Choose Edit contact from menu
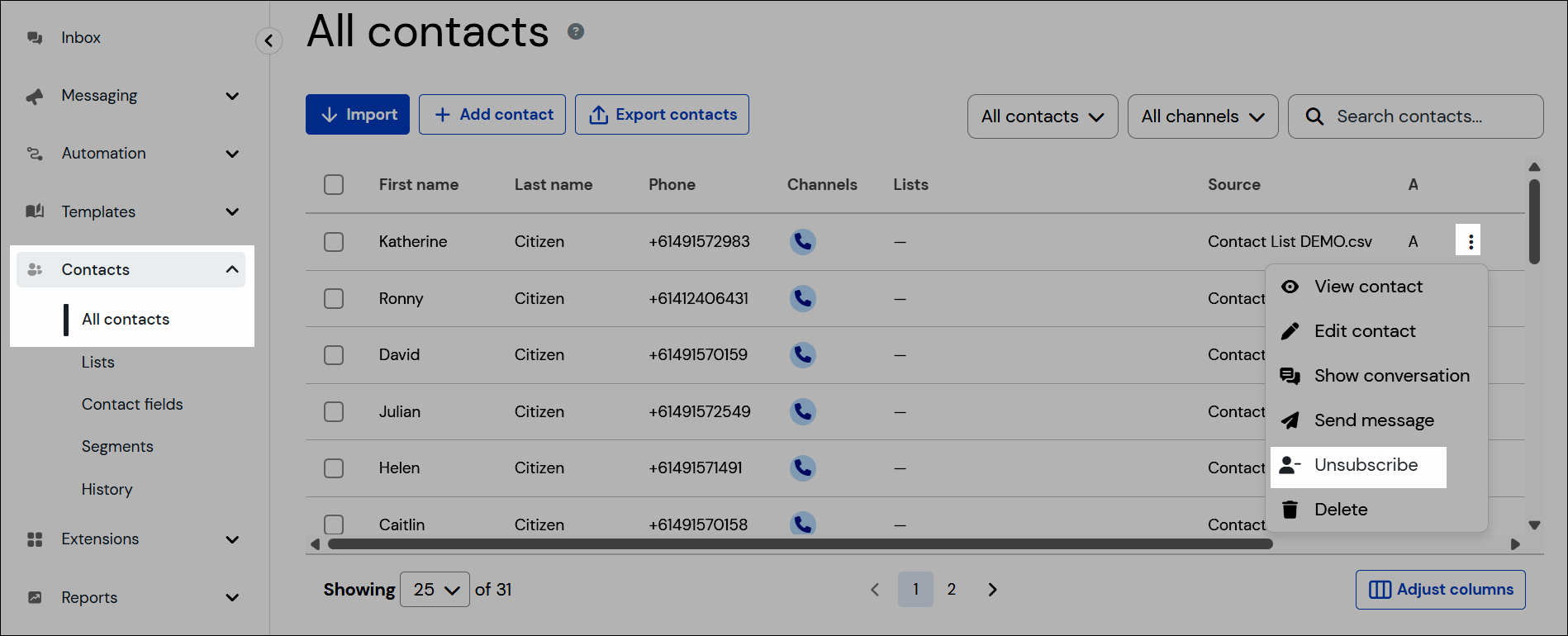The height and width of the screenshot is (636, 1568). (1378, 331)
